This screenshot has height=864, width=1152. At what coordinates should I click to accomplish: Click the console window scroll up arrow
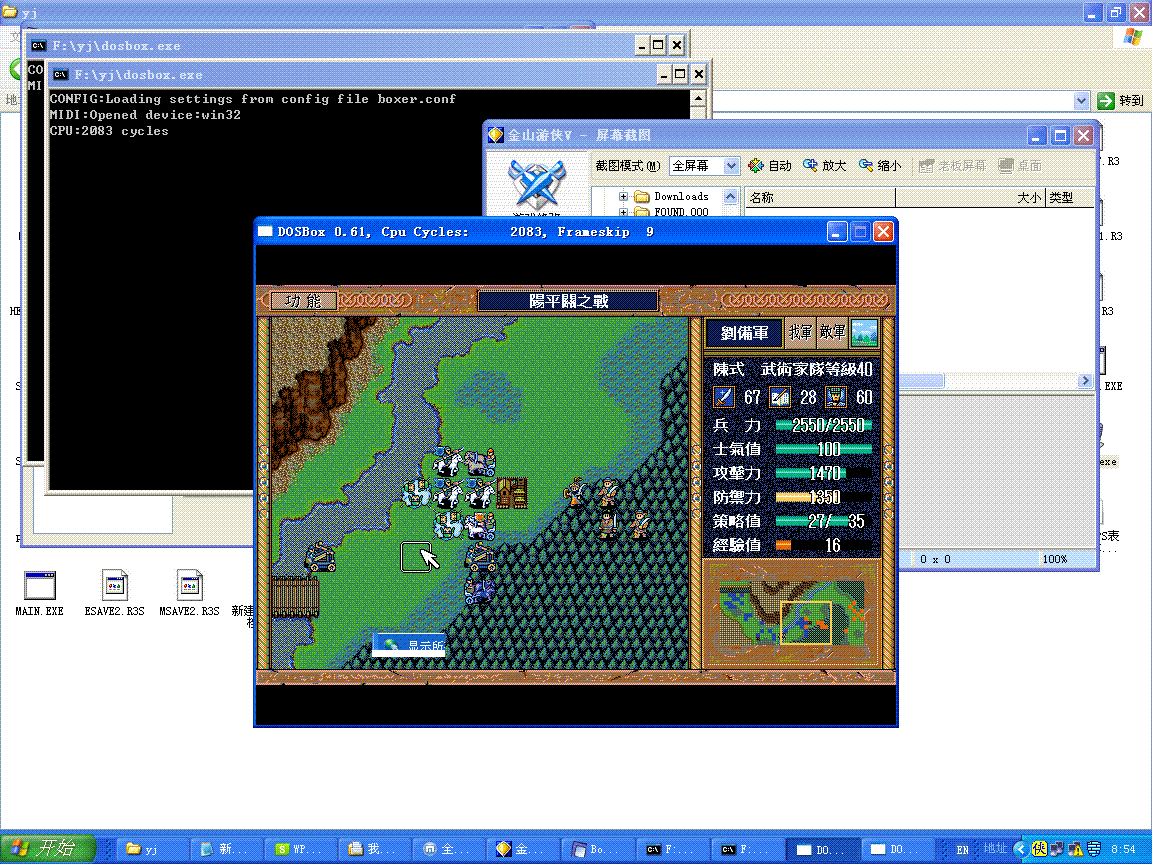pyautogui.click(x=698, y=98)
